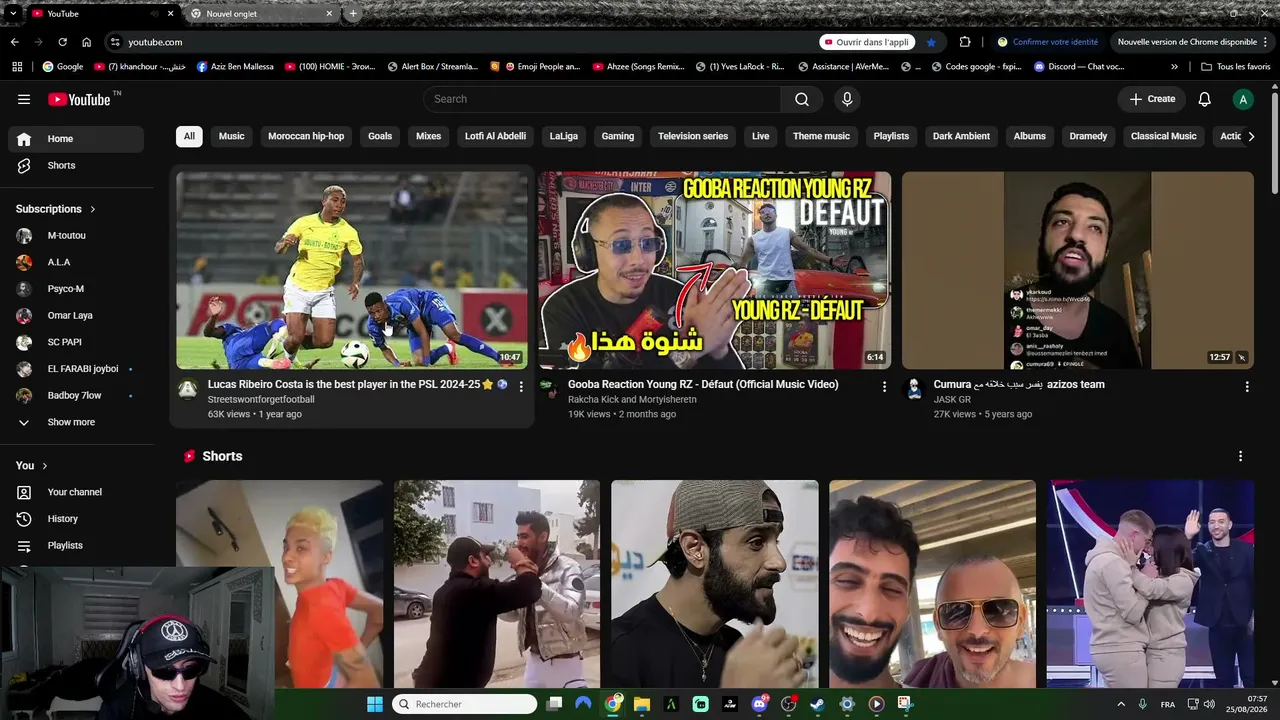Viewport: 1280px width, 720px height.
Task: Open the account avatar menu
Action: (1243, 99)
